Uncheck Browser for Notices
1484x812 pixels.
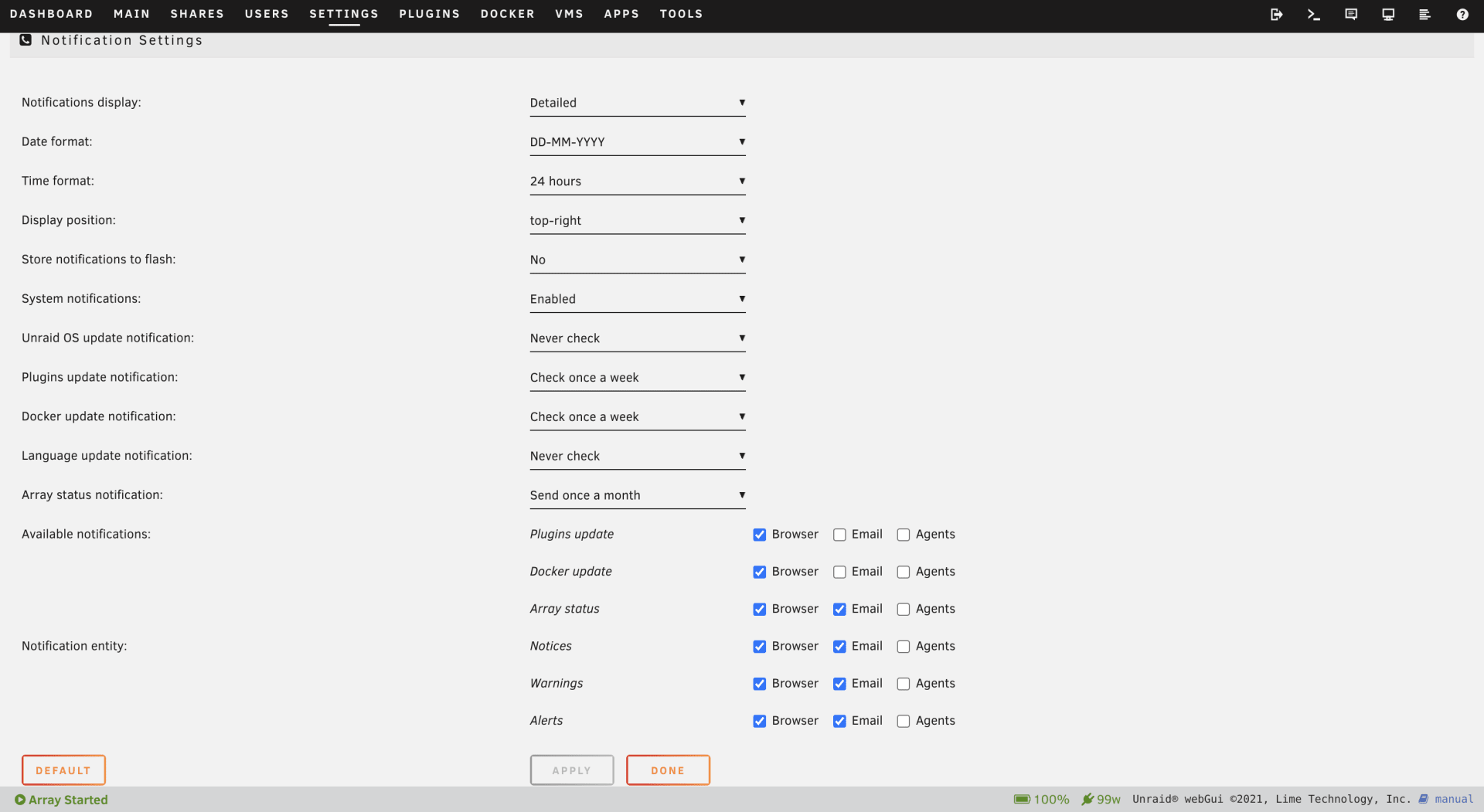click(x=760, y=647)
